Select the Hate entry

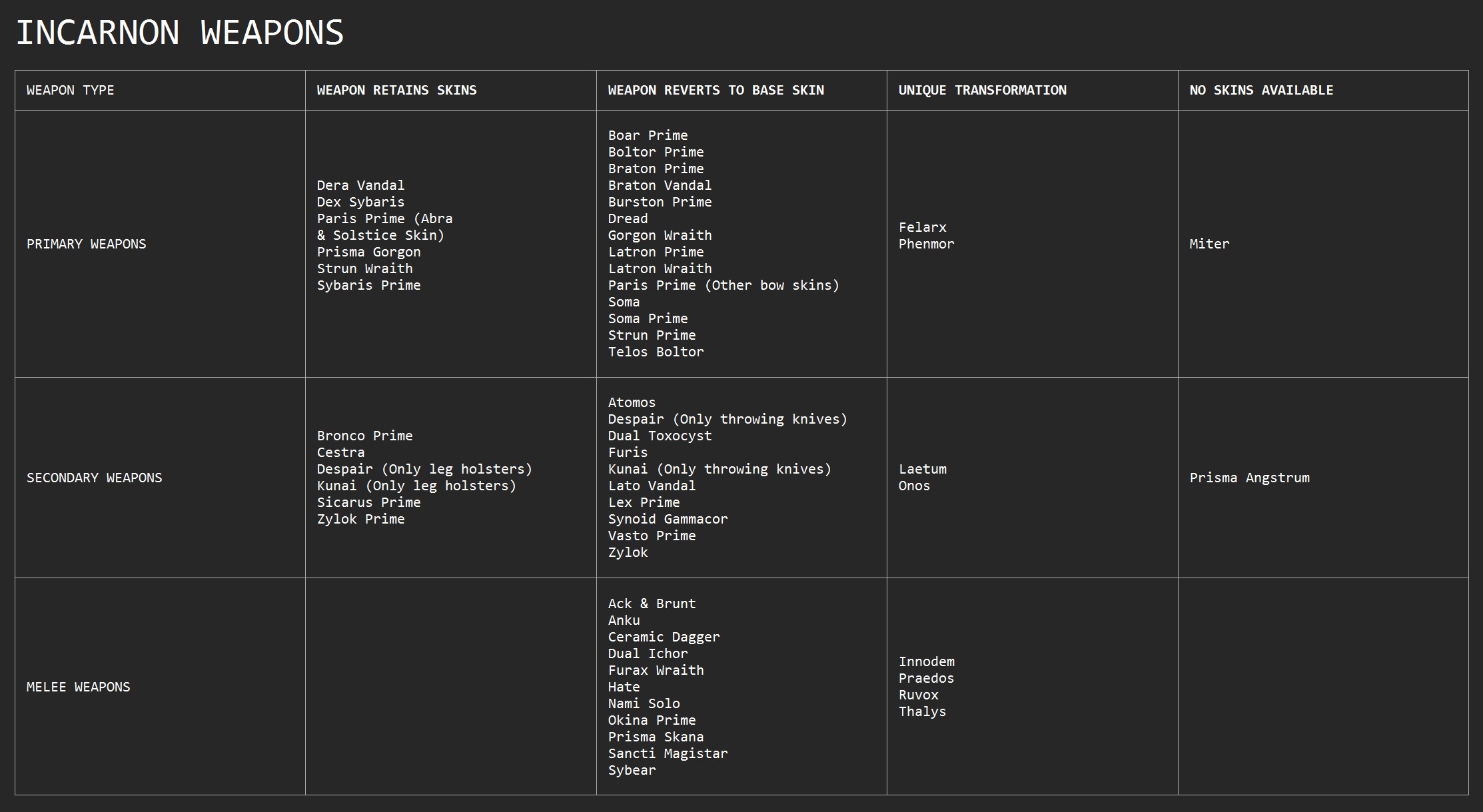pyautogui.click(x=624, y=687)
